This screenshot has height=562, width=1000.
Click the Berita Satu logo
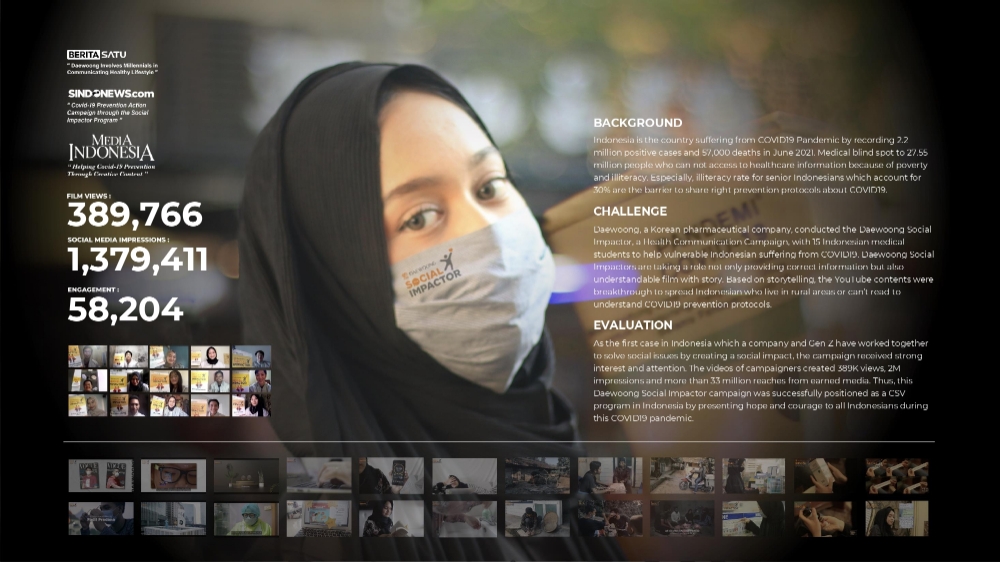click(96, 54)
